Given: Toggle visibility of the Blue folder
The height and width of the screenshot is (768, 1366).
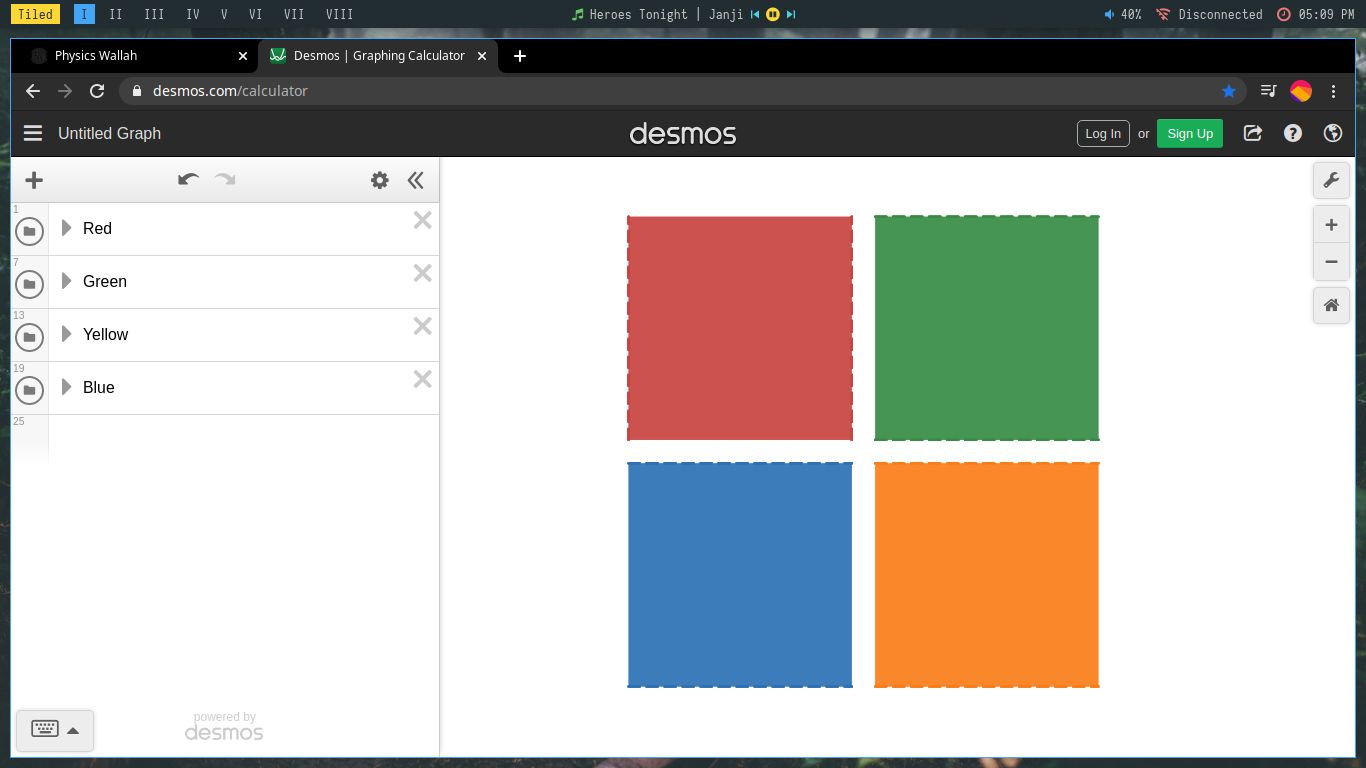Looking at the screenshot, I should pyautogui.click(x=29, y=390).
